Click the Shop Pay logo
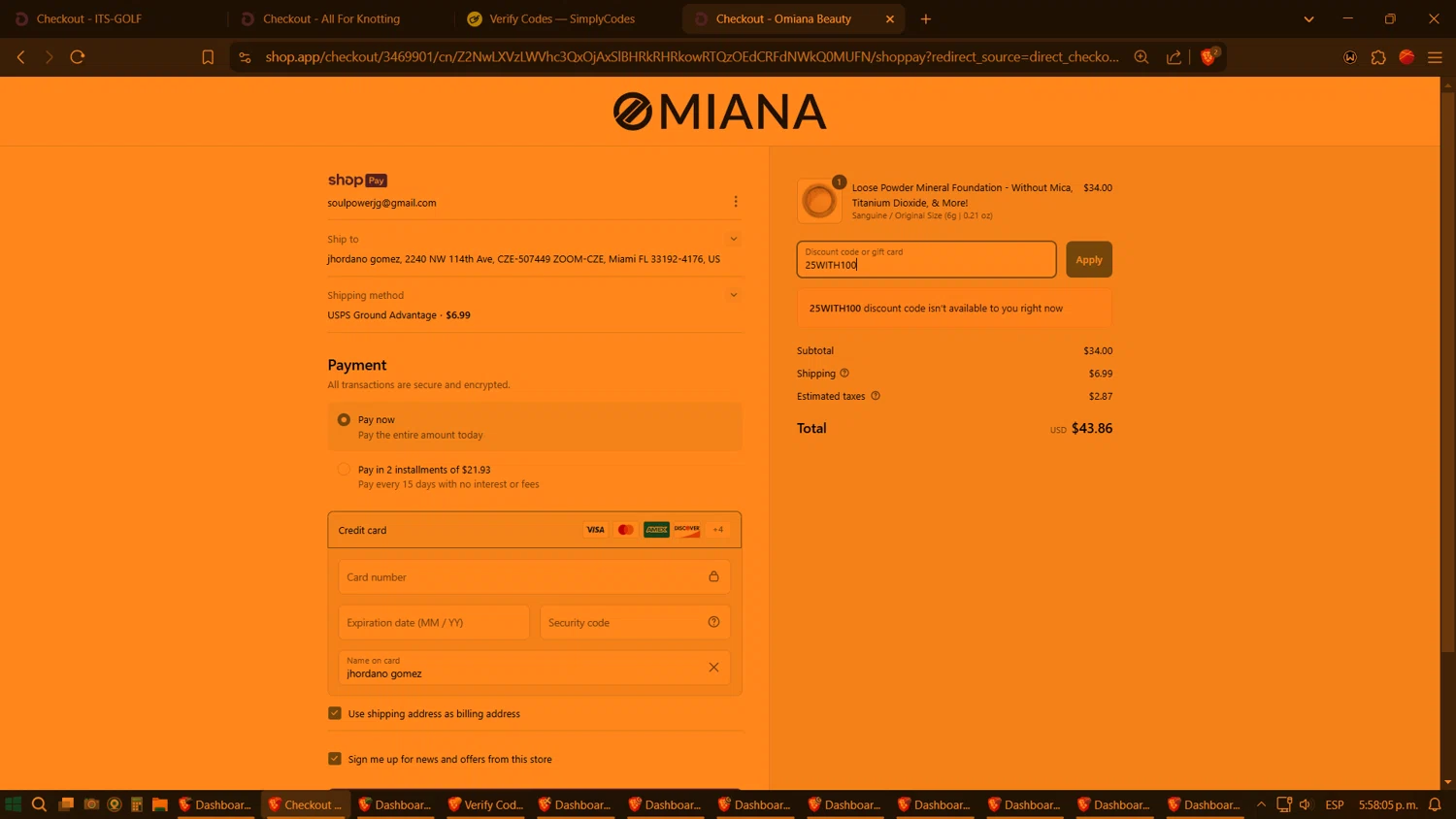 357,180
